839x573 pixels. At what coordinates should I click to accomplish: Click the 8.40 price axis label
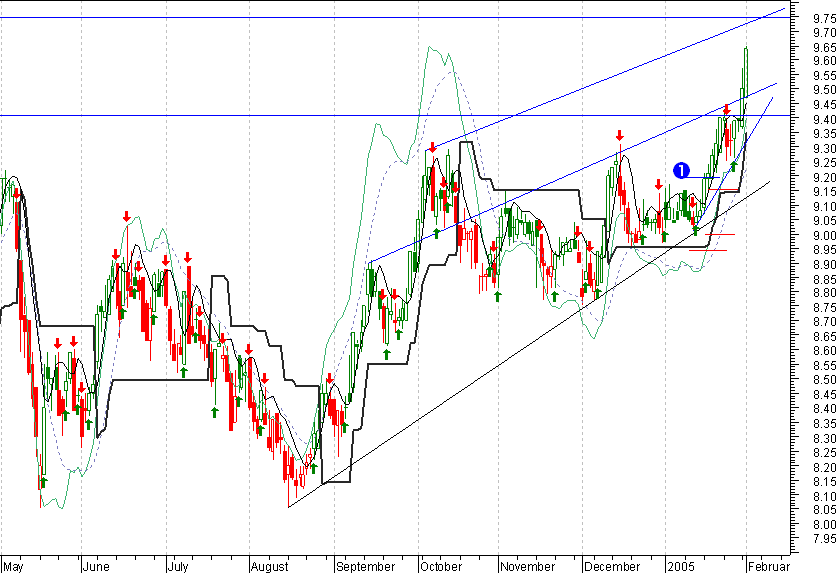(825, 409)
